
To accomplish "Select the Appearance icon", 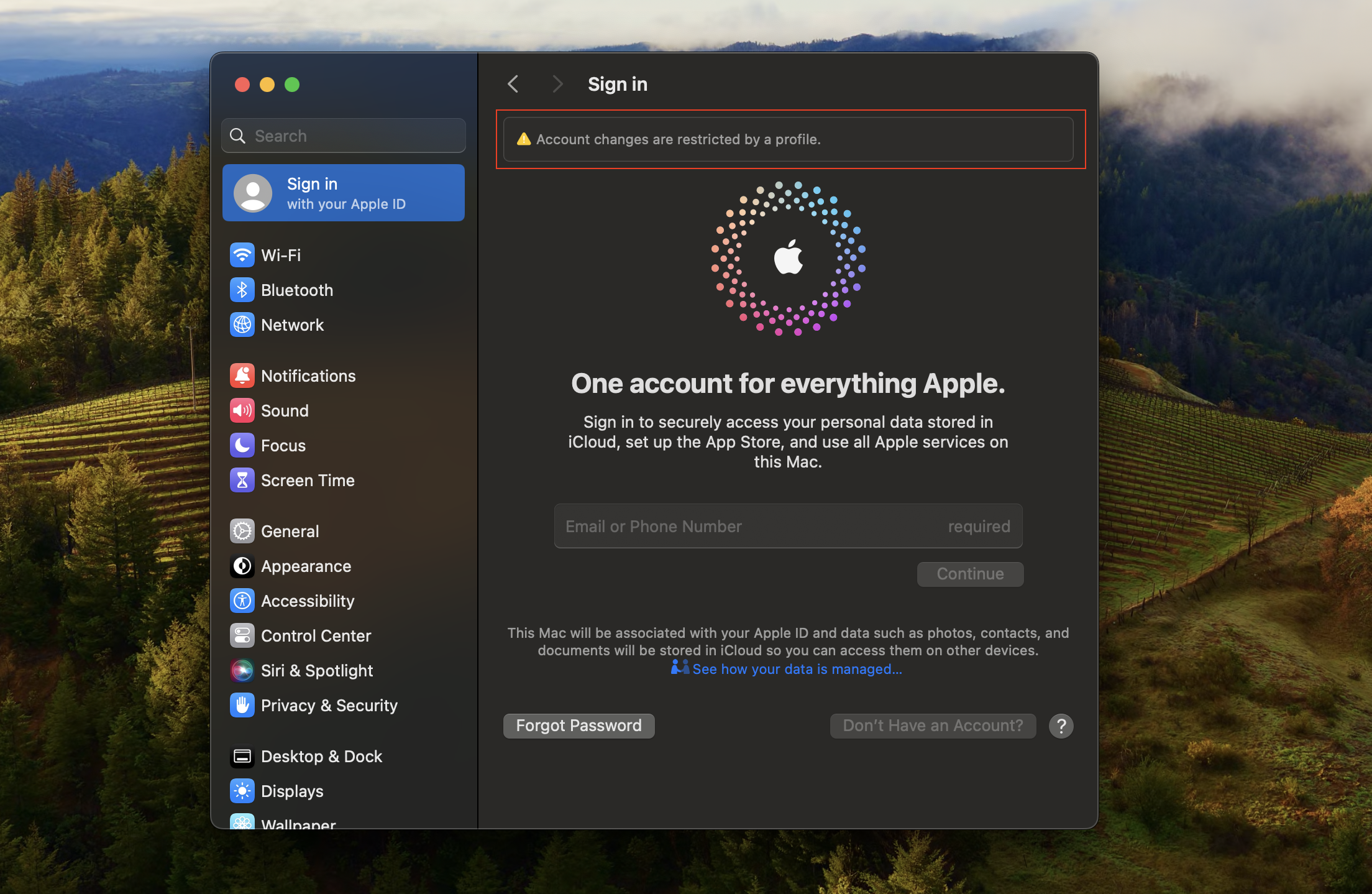I will pos(242,566).
